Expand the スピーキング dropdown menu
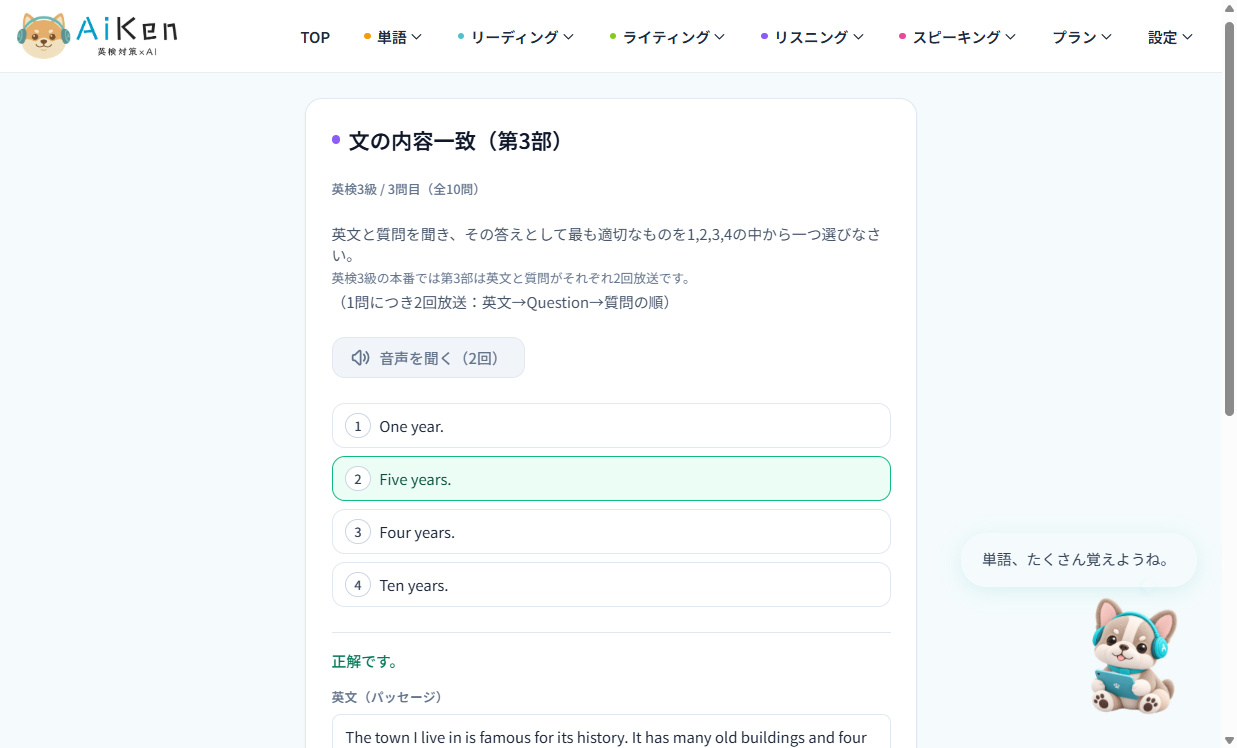 pyautogui.click(x=958, y=37)
